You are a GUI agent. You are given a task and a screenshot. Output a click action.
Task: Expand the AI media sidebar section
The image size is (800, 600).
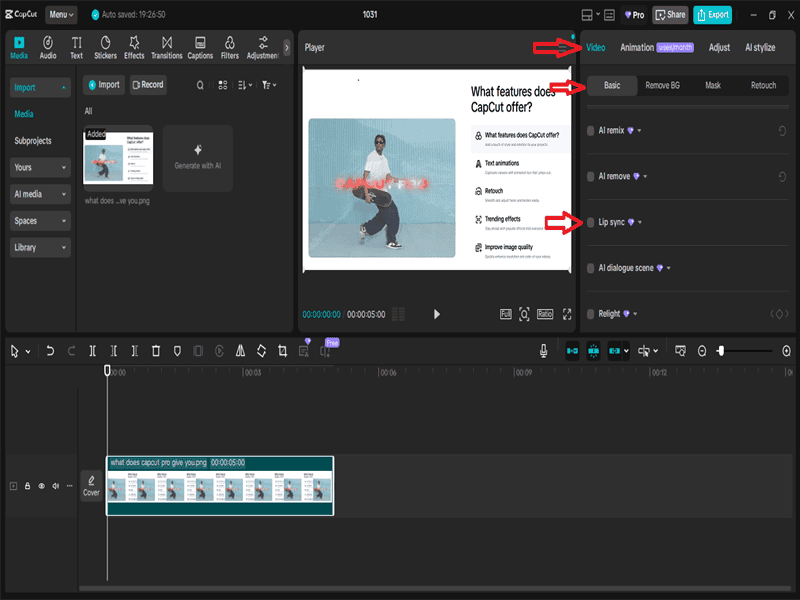(x=41, y=194)
